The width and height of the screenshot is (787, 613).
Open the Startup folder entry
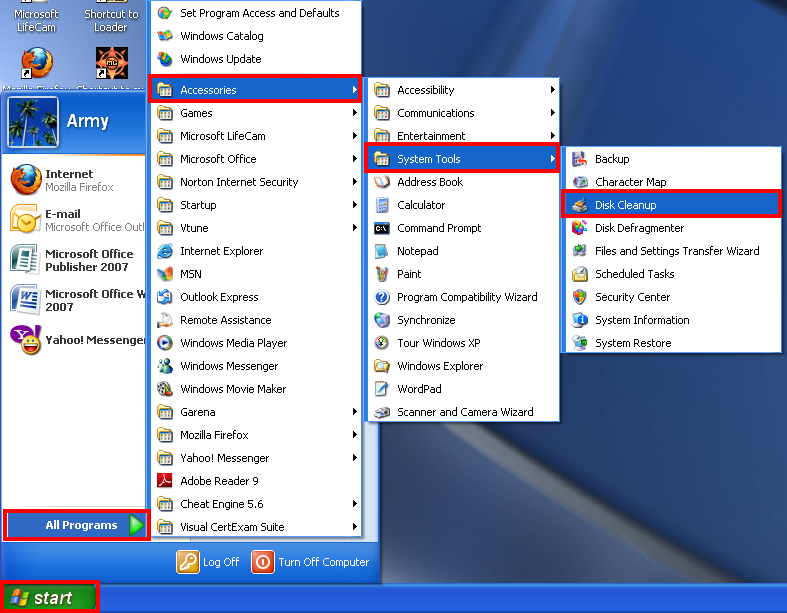256,205
